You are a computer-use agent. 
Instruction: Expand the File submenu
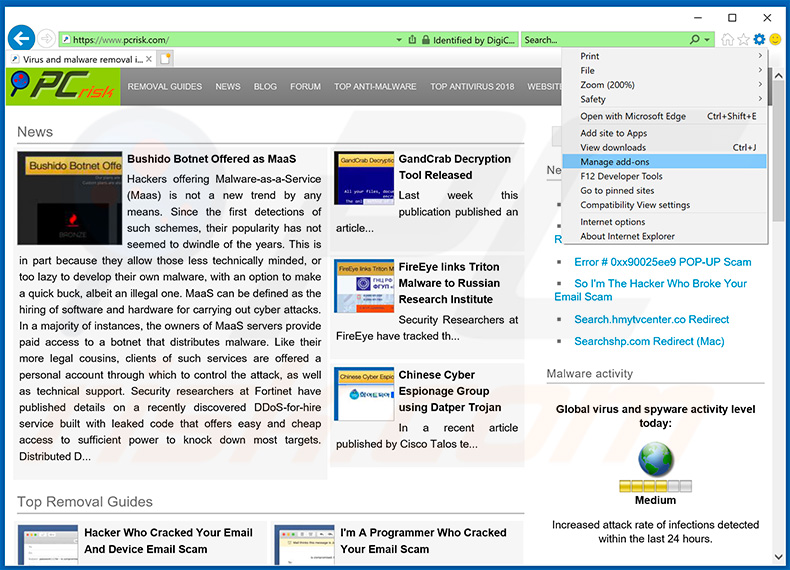coord(665,71)
